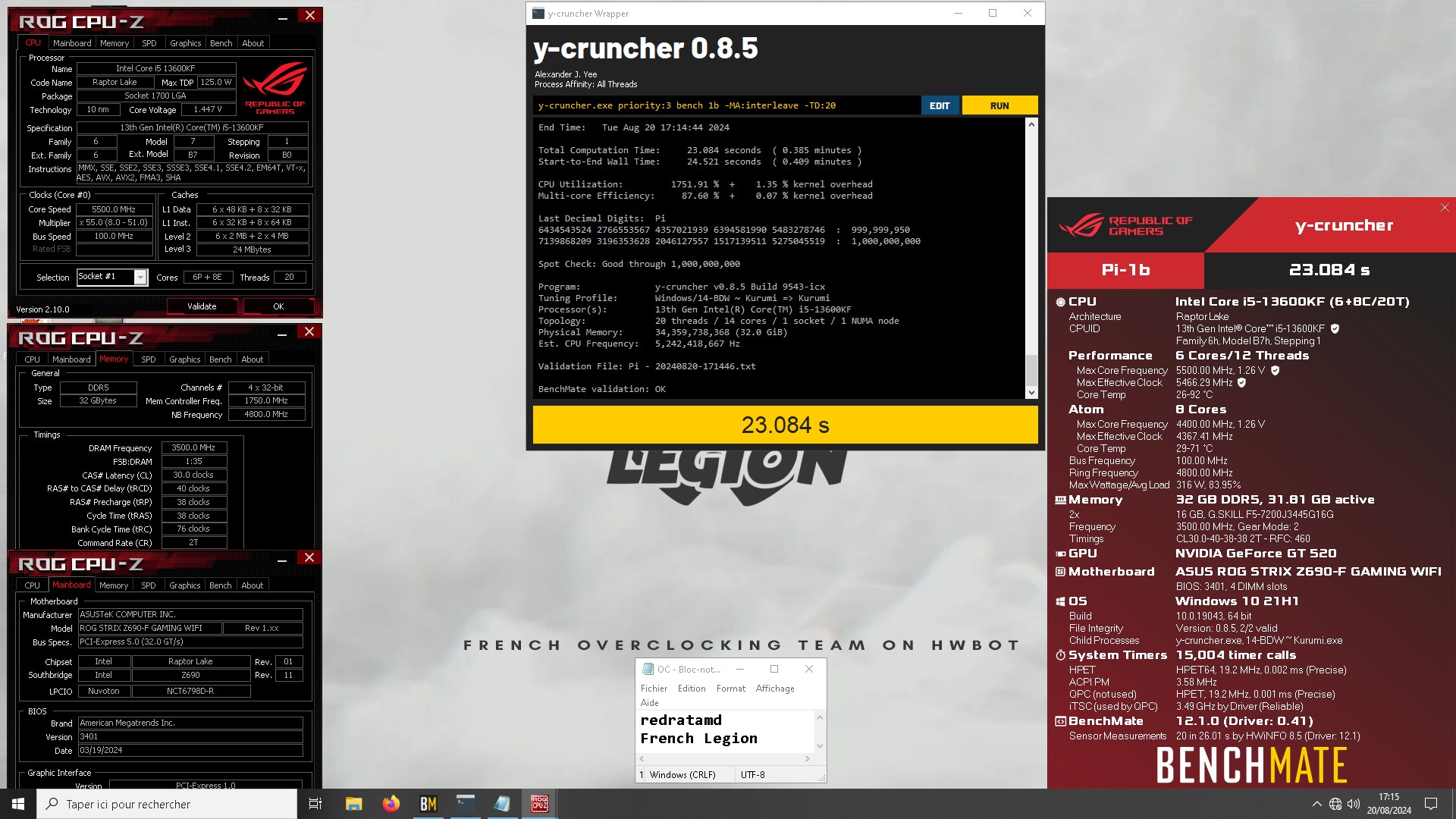Open Affichage menu in Notepad

(775, 689)
